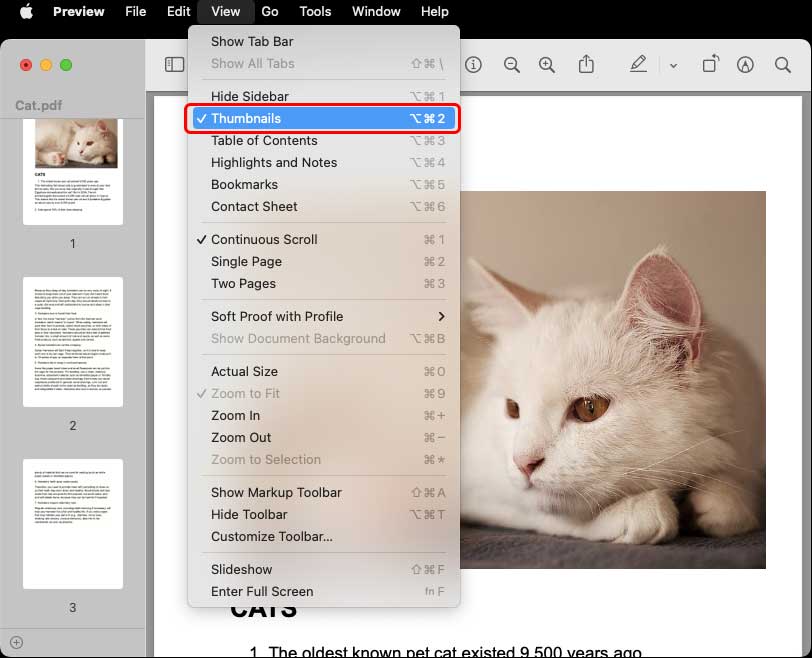Viewport: 812px width, 658px height.
Task: Choose Show Markup Toolbar
Action: click(x=324, y=493)
